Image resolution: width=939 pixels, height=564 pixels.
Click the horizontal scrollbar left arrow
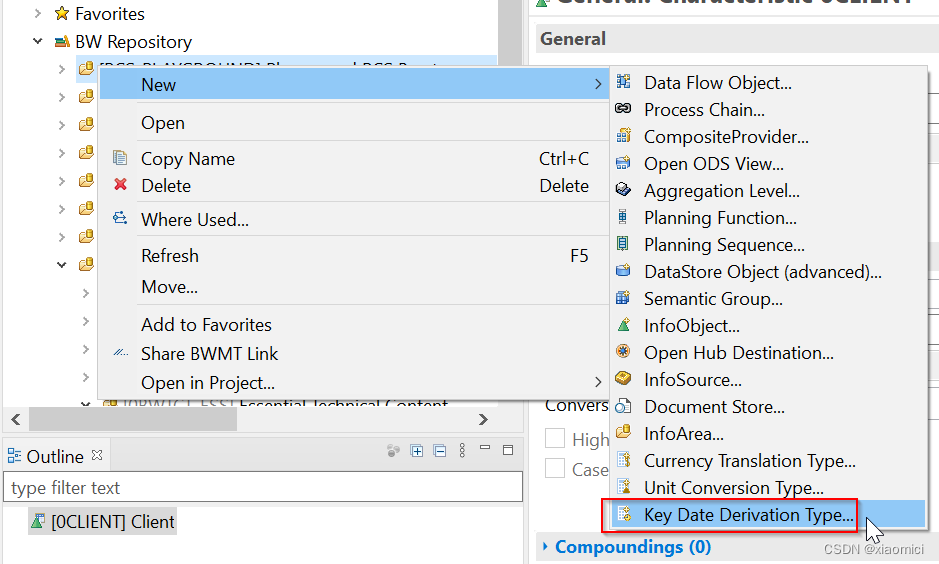click(16, 419)
